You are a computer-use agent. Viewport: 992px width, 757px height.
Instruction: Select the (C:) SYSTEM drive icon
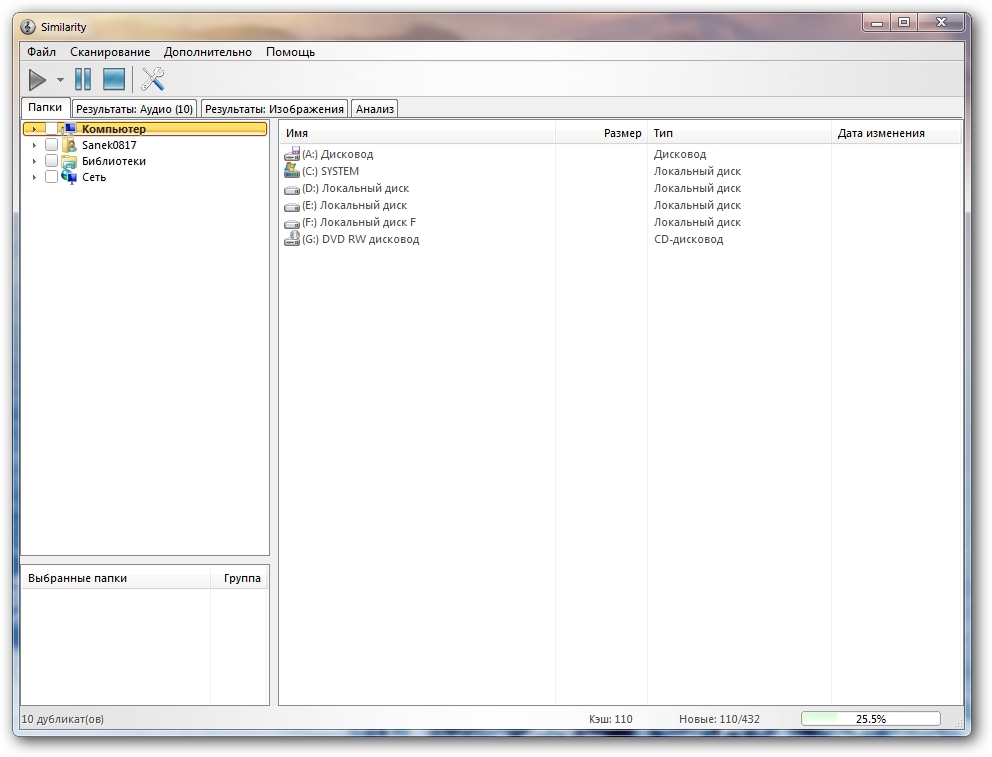292,171
